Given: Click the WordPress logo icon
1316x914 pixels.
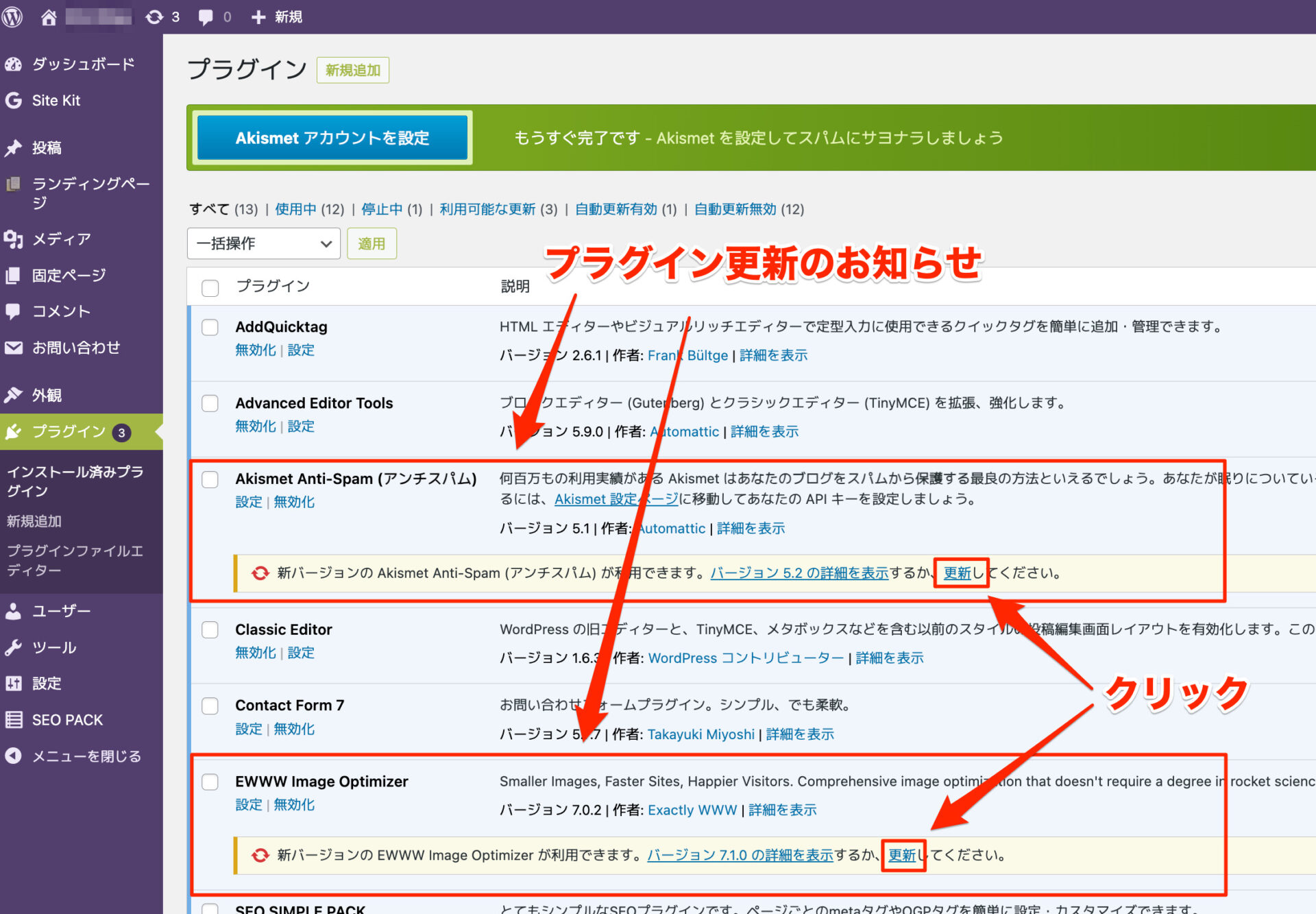Looking at the screenshot, I should [x=12, y=16].
